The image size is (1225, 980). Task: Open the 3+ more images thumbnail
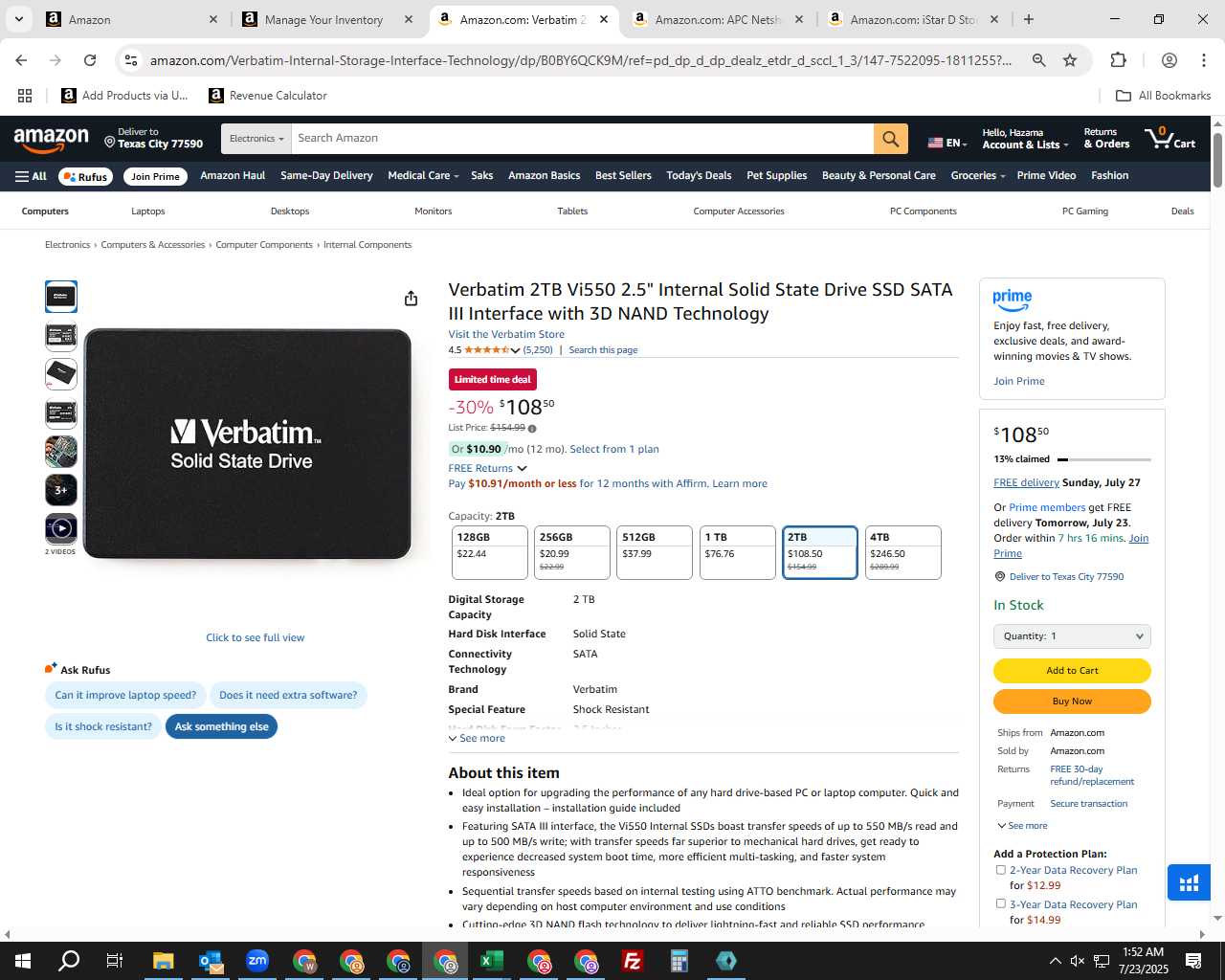[x=61, y=490]
